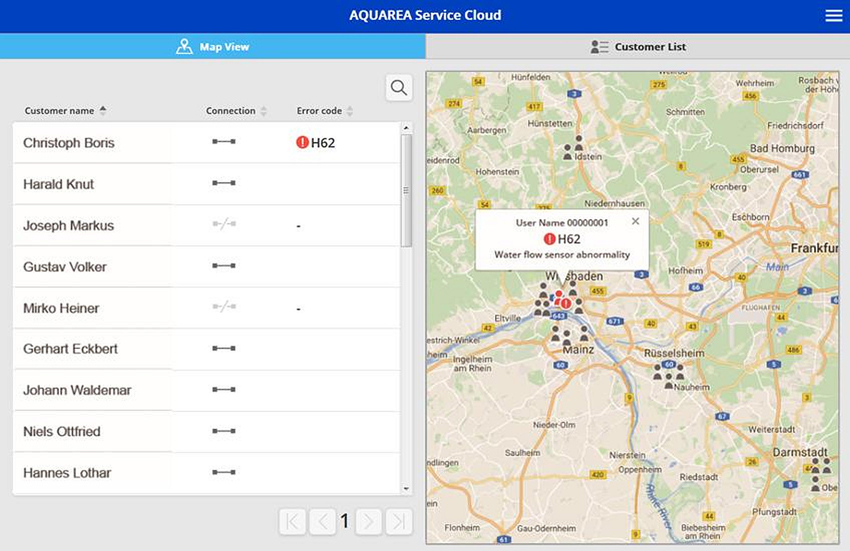Select customer Niels Ottfried
Viewport: 850px width, 551px height.
click(207, 432)
